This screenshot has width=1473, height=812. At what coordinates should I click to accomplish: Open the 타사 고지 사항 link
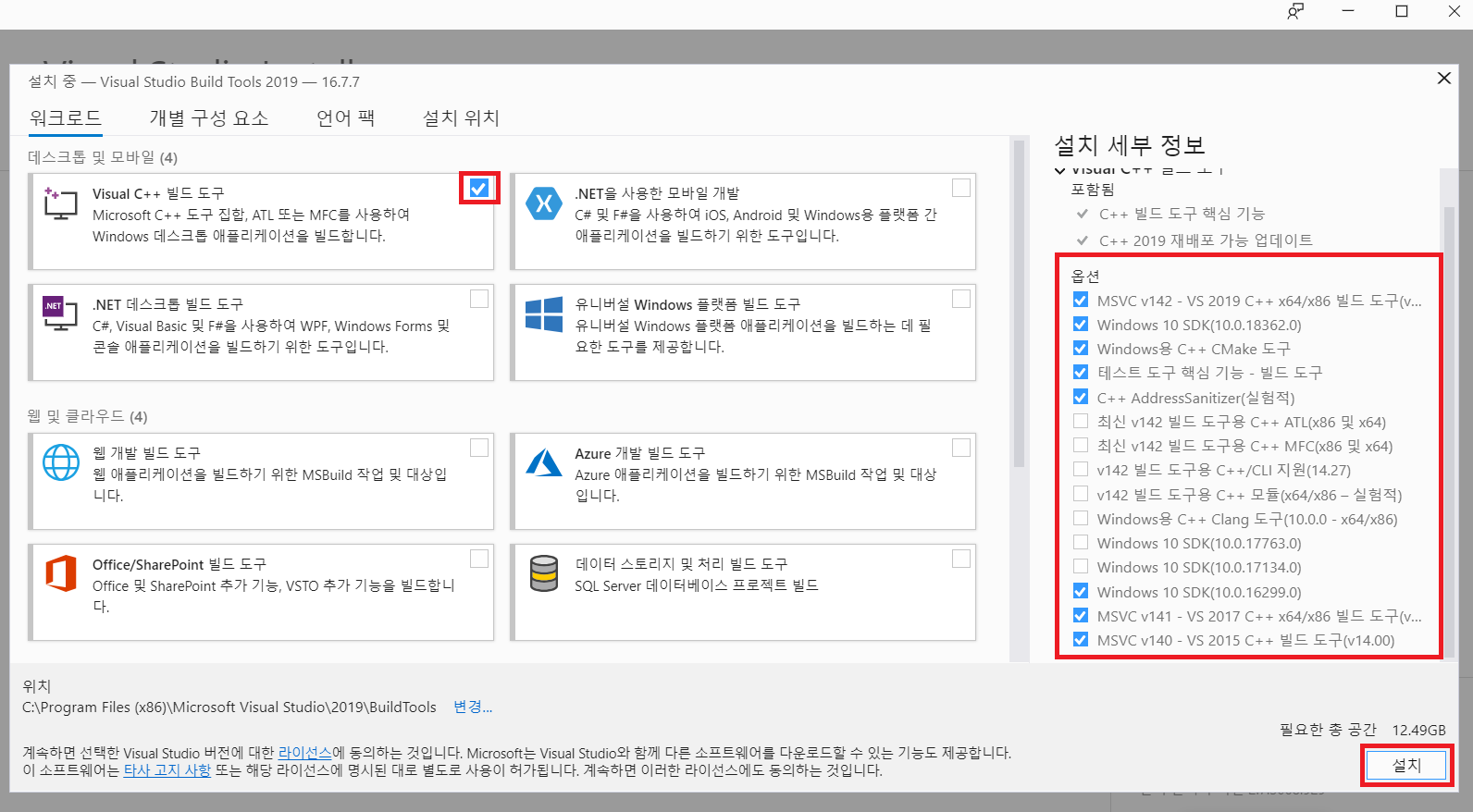point(167,769)
